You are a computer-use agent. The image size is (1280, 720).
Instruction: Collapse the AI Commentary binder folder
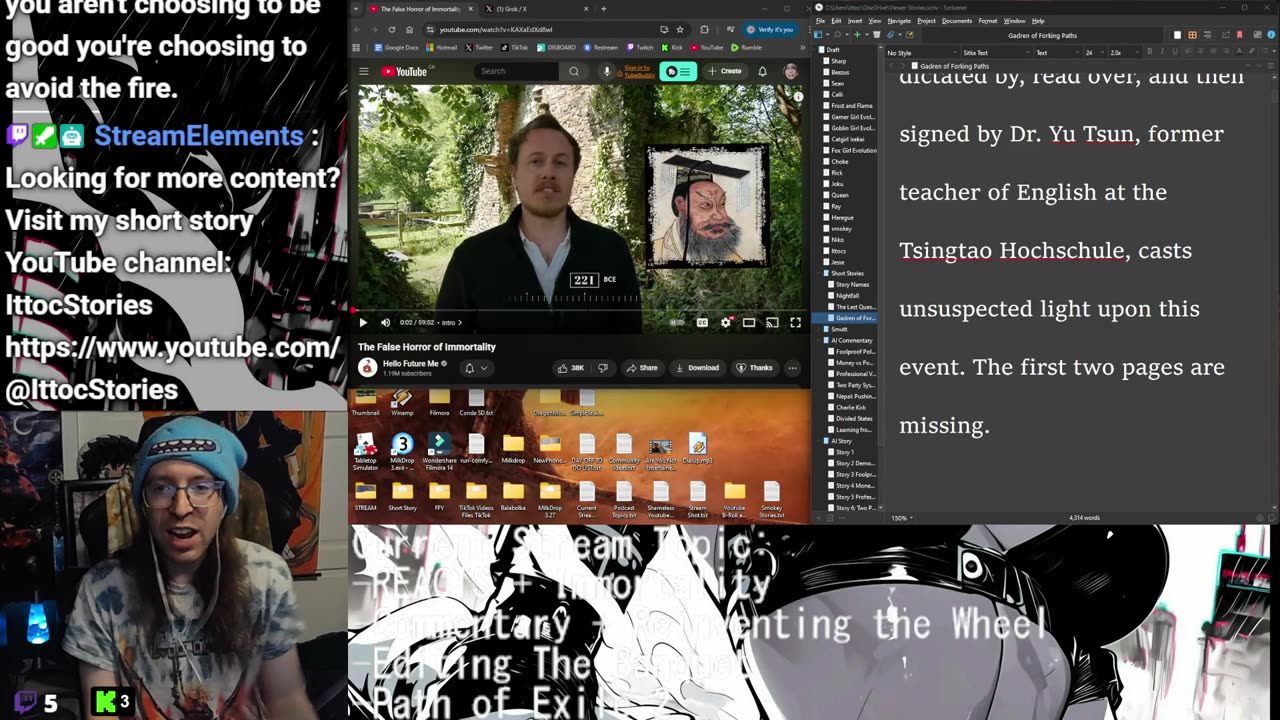(x=820, y=340)
